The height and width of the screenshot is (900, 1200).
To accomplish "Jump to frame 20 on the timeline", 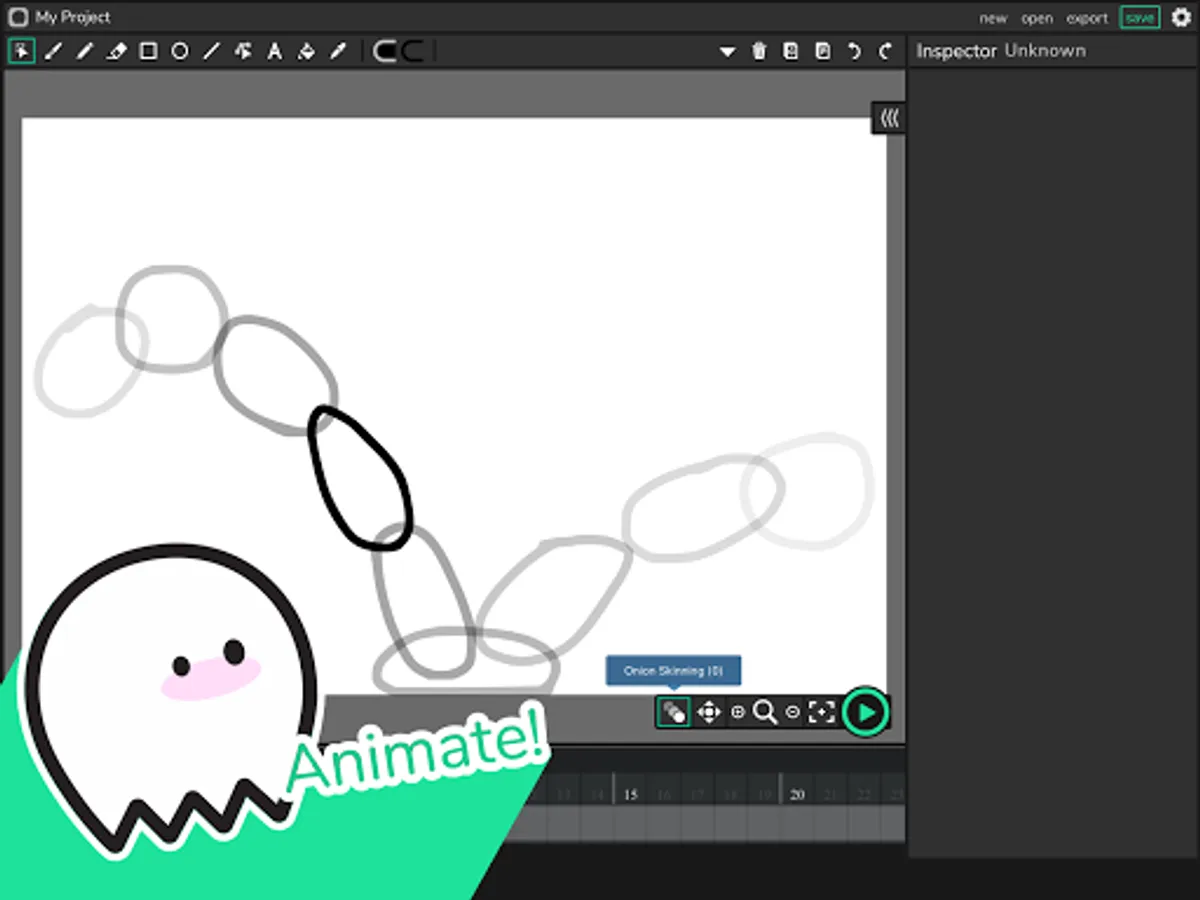I will 797,795.
